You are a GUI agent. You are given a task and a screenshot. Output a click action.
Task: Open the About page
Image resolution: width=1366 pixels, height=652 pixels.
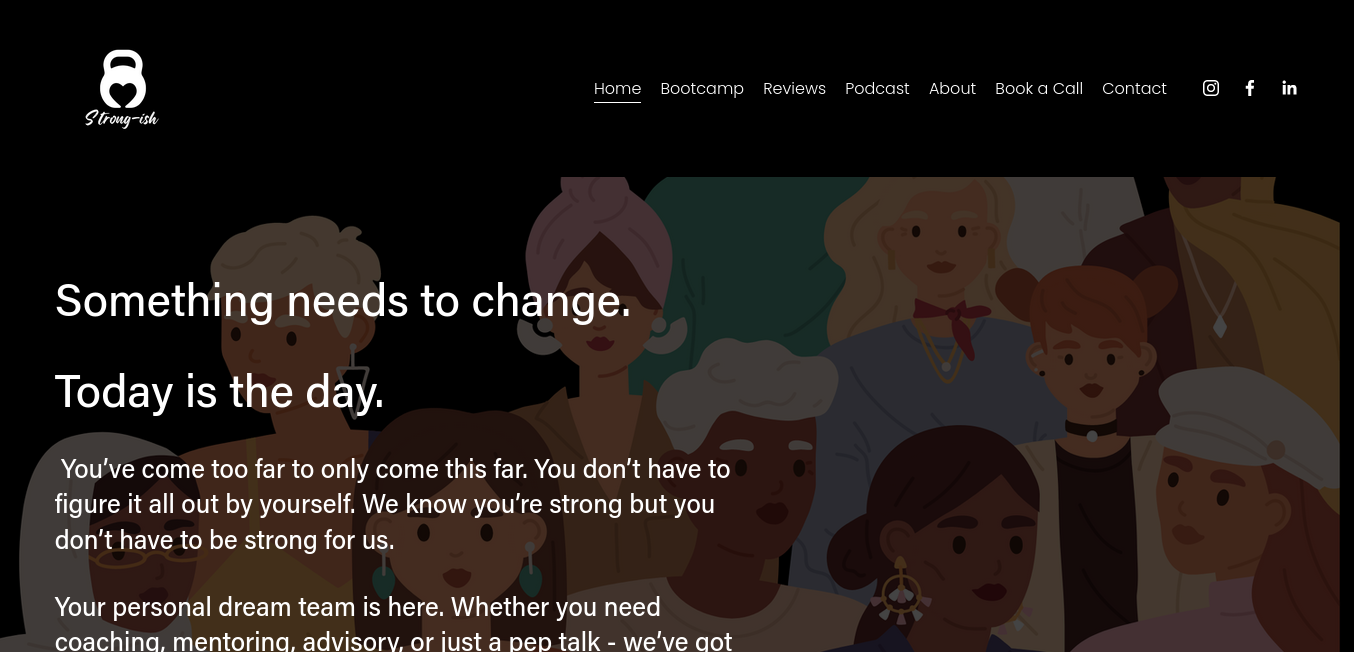pyautogui.click(x=952, y=88)
